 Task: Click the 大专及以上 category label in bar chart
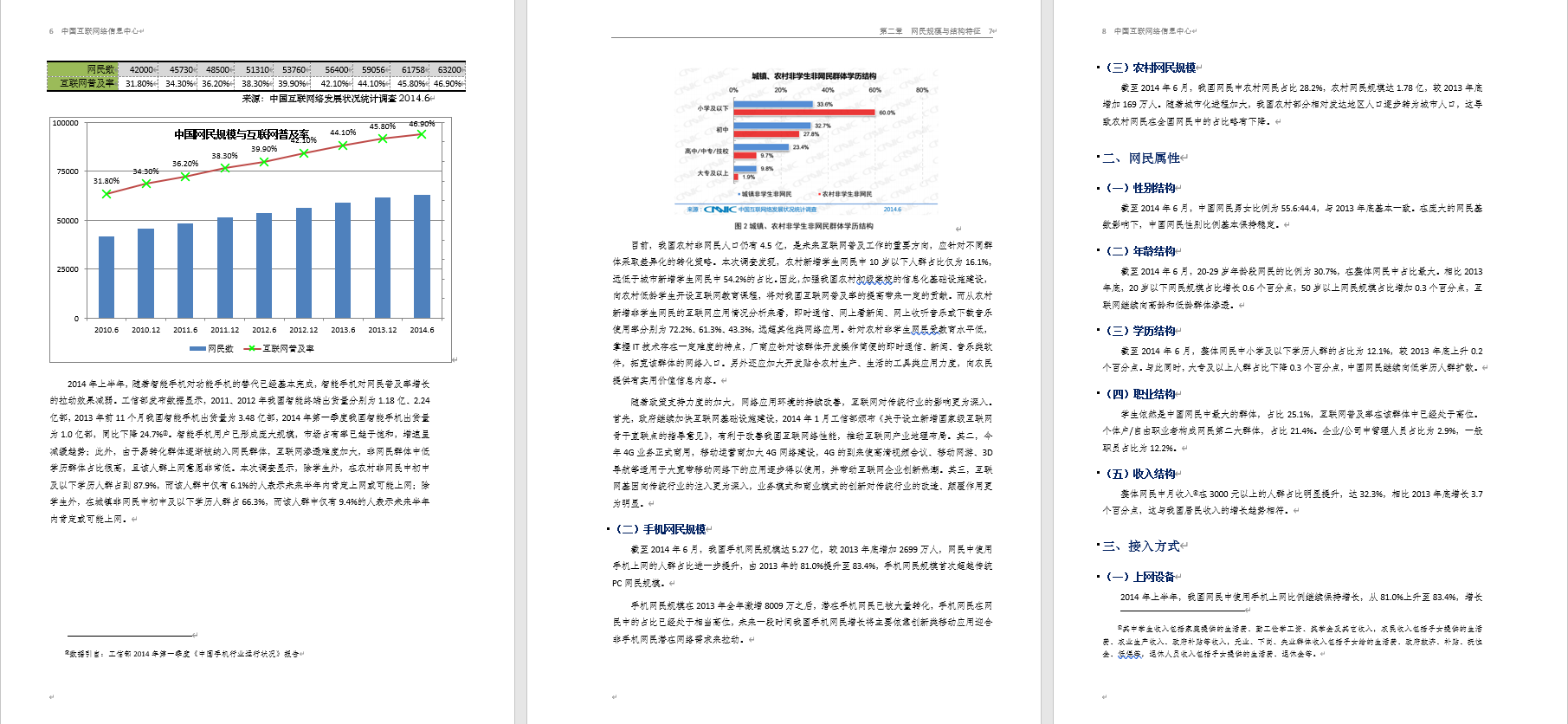click(713, 173)
